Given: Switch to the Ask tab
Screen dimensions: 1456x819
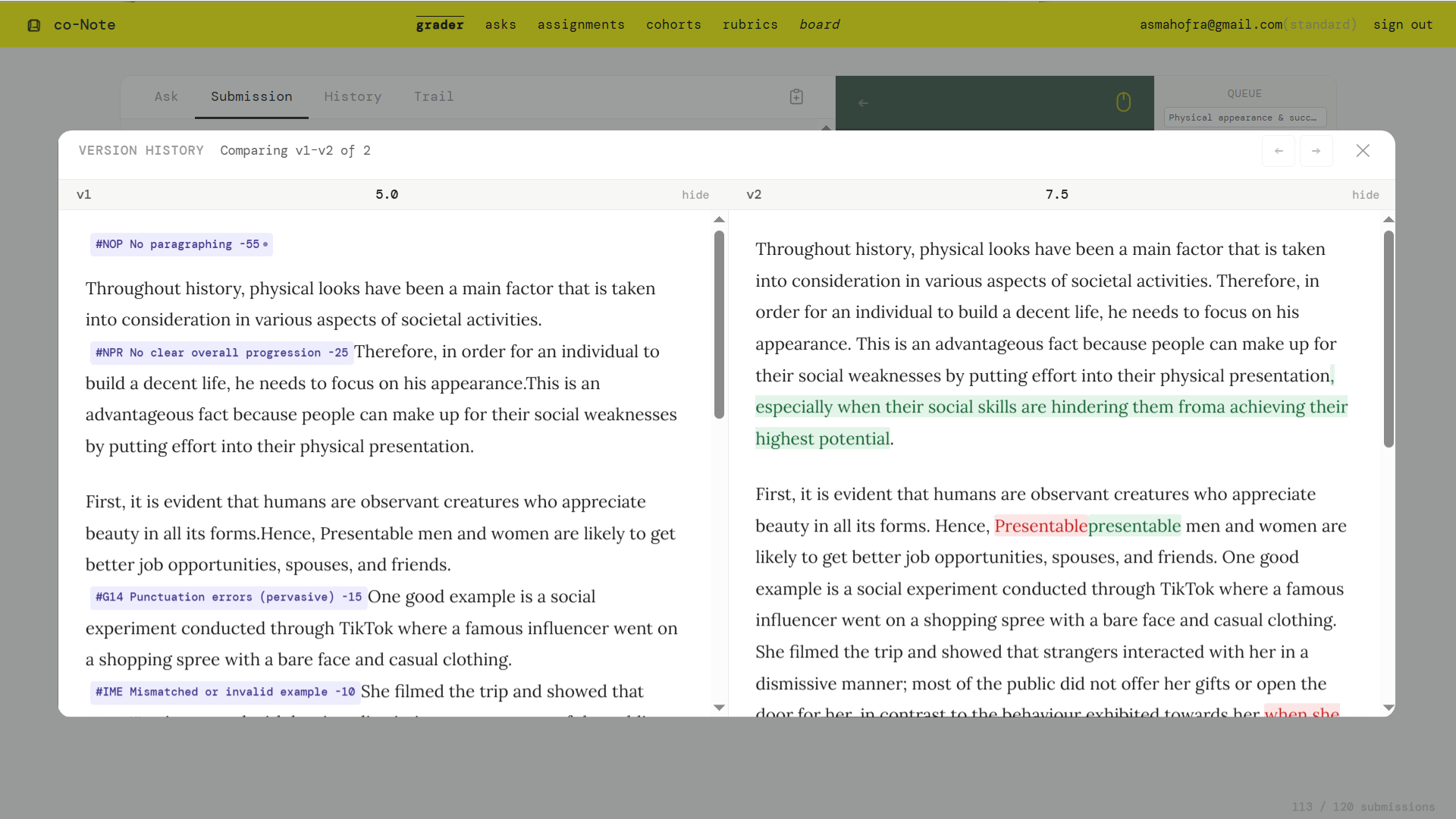Looking at the screenshot, I should 166,96.
